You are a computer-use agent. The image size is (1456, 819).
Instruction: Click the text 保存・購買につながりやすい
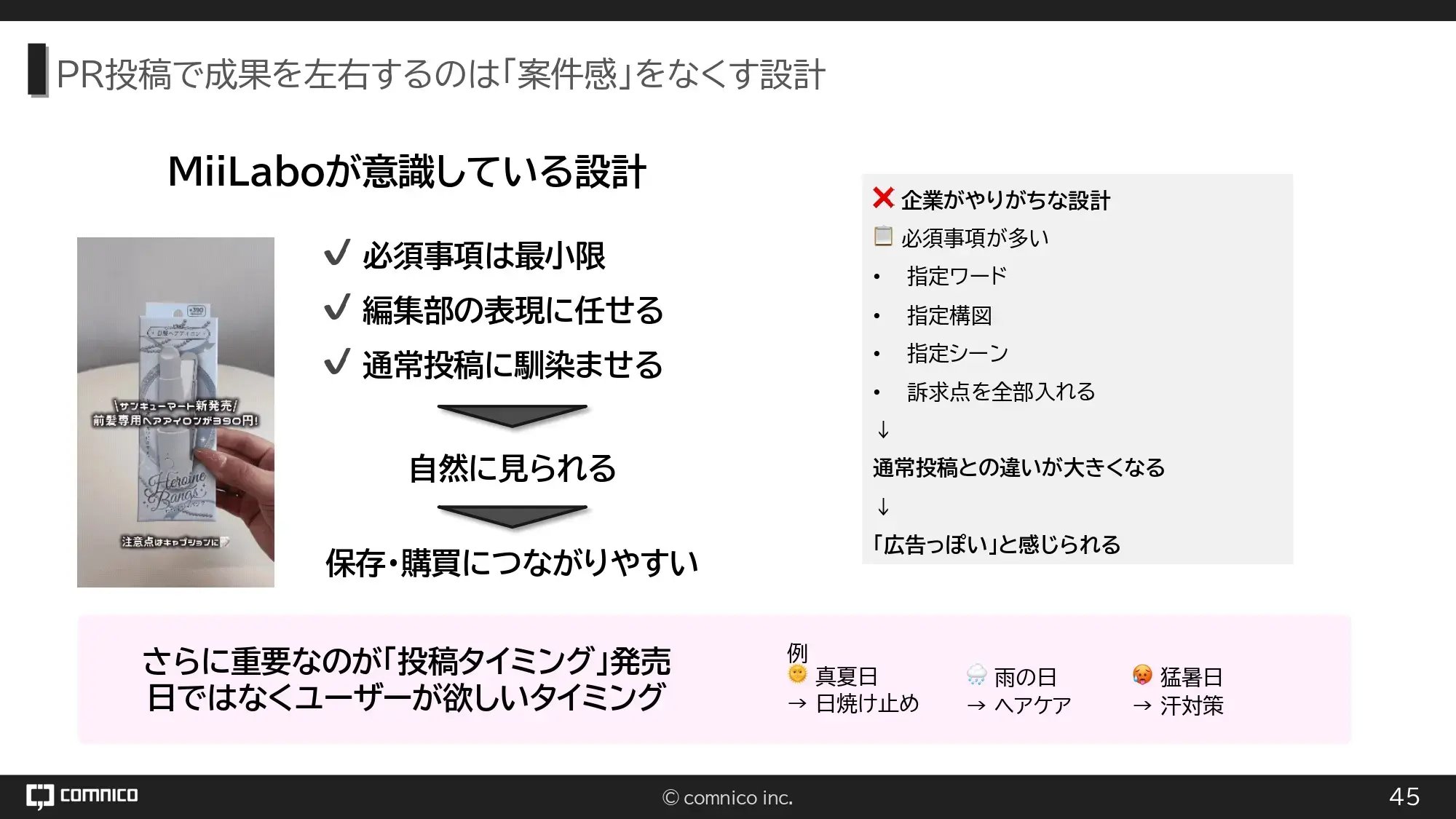pos(512,563)
